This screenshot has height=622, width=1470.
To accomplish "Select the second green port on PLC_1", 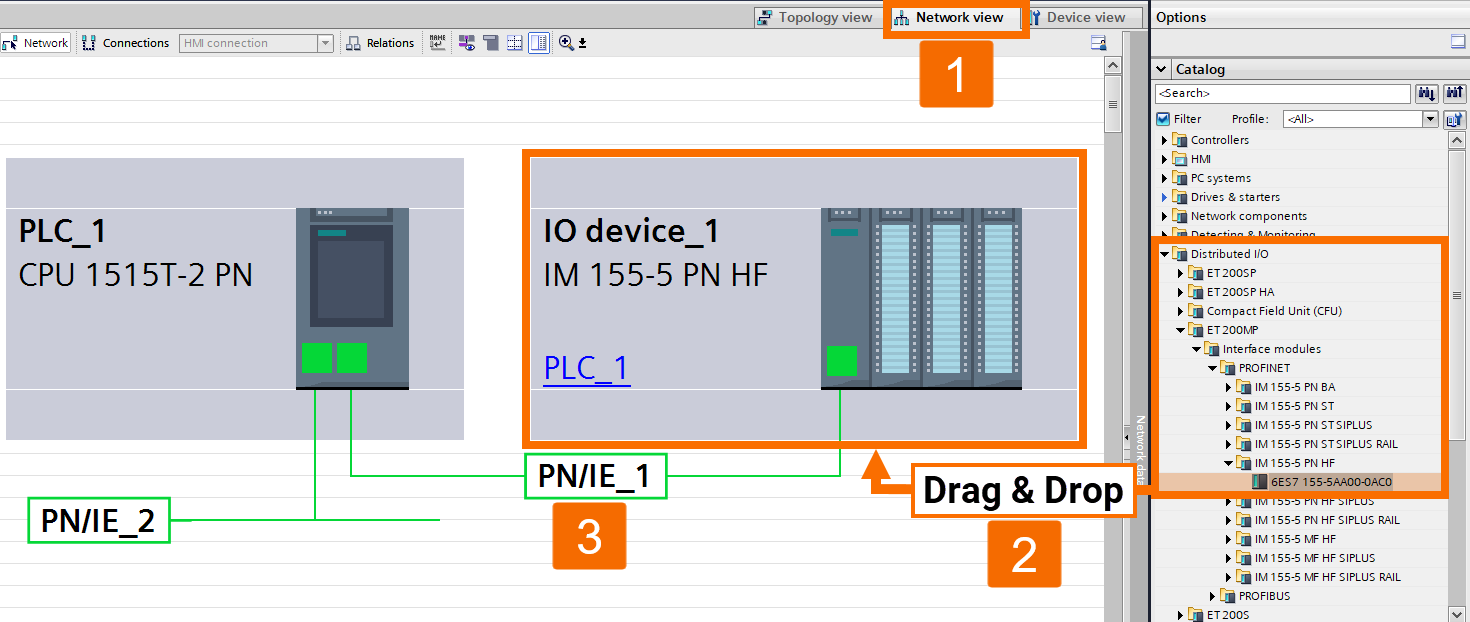I will (x=352, y=358).
